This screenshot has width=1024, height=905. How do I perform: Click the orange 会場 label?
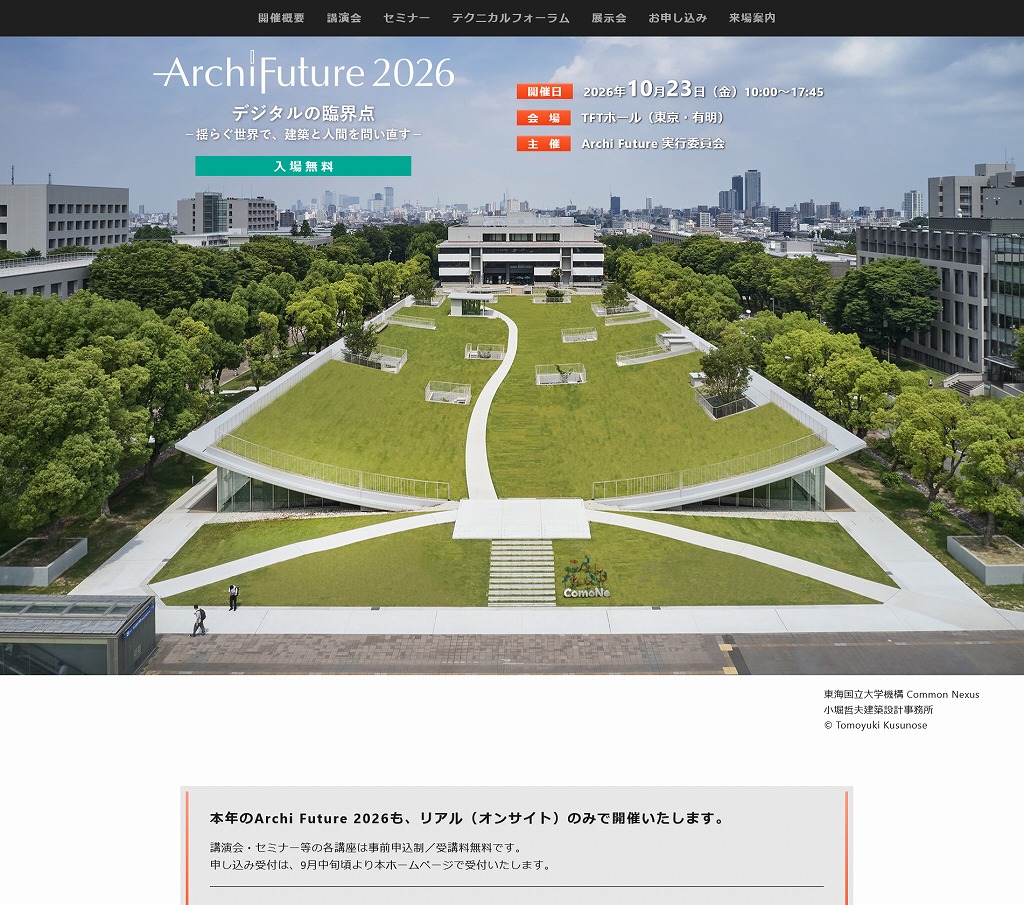pyautogui.click(x=545, y=118)
